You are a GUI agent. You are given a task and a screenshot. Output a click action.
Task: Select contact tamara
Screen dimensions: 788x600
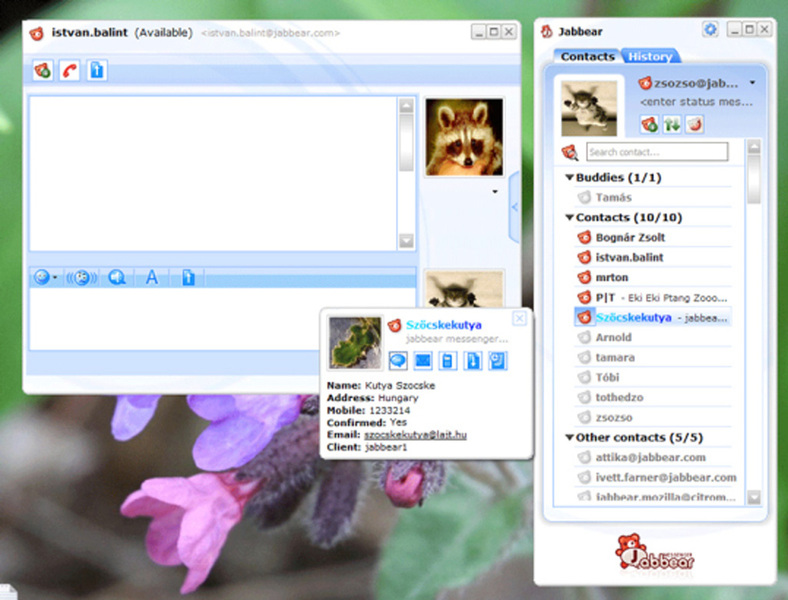[x=653, y=357]
